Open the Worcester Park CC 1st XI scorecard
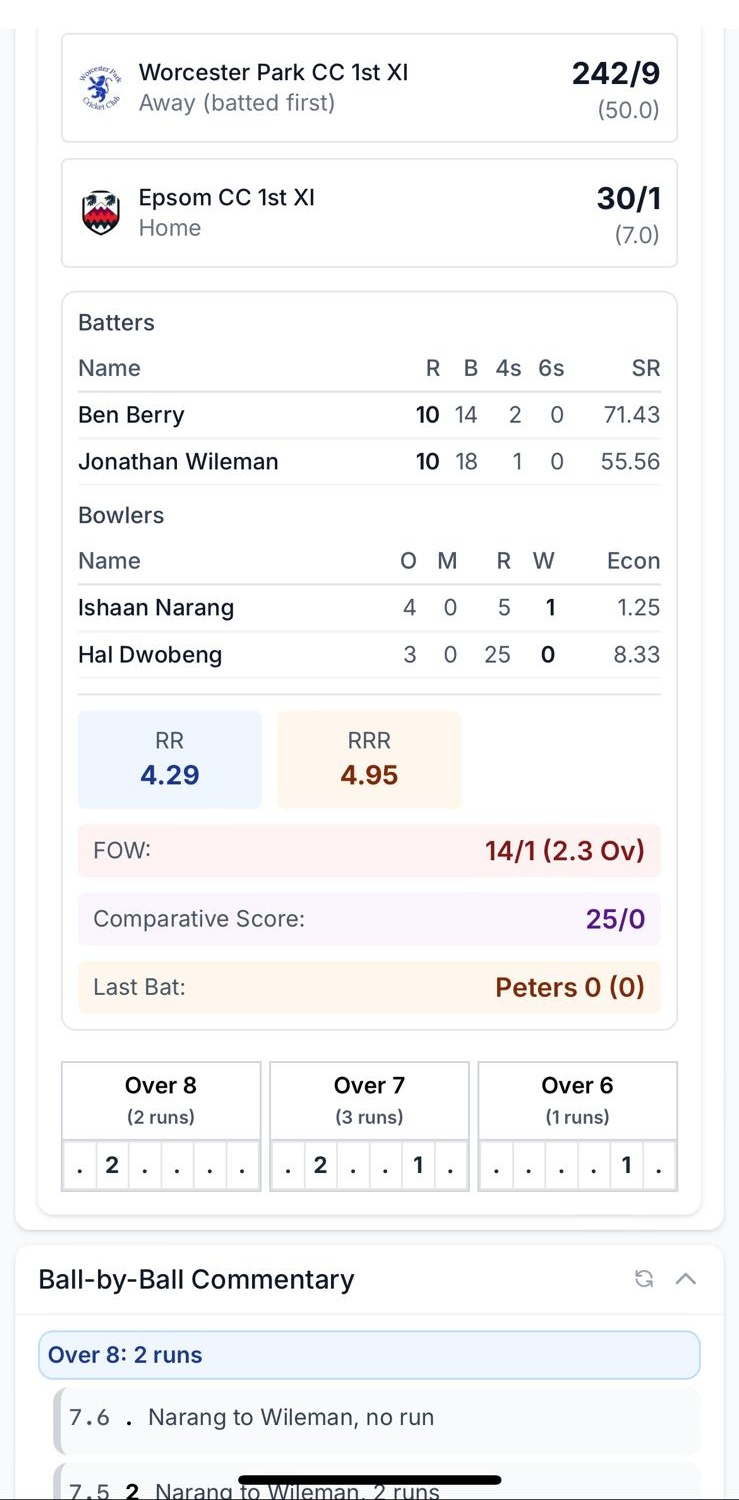 pos(369,87)
